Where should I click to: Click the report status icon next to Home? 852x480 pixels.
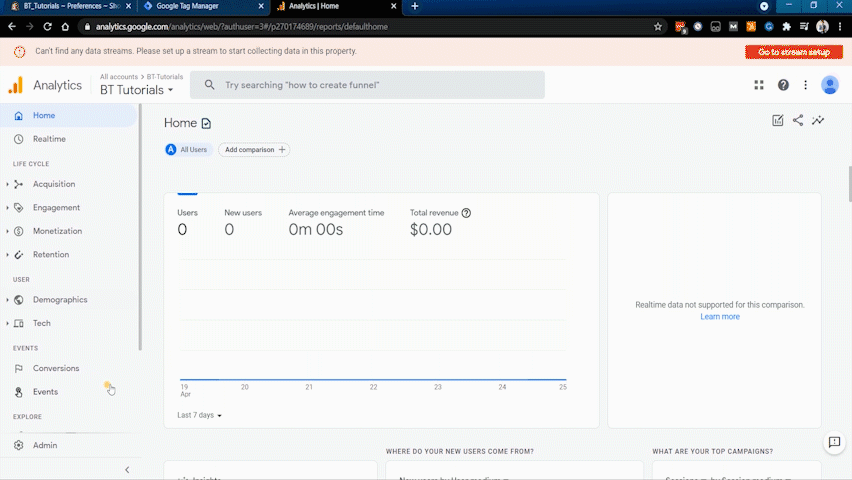point(206,123)
